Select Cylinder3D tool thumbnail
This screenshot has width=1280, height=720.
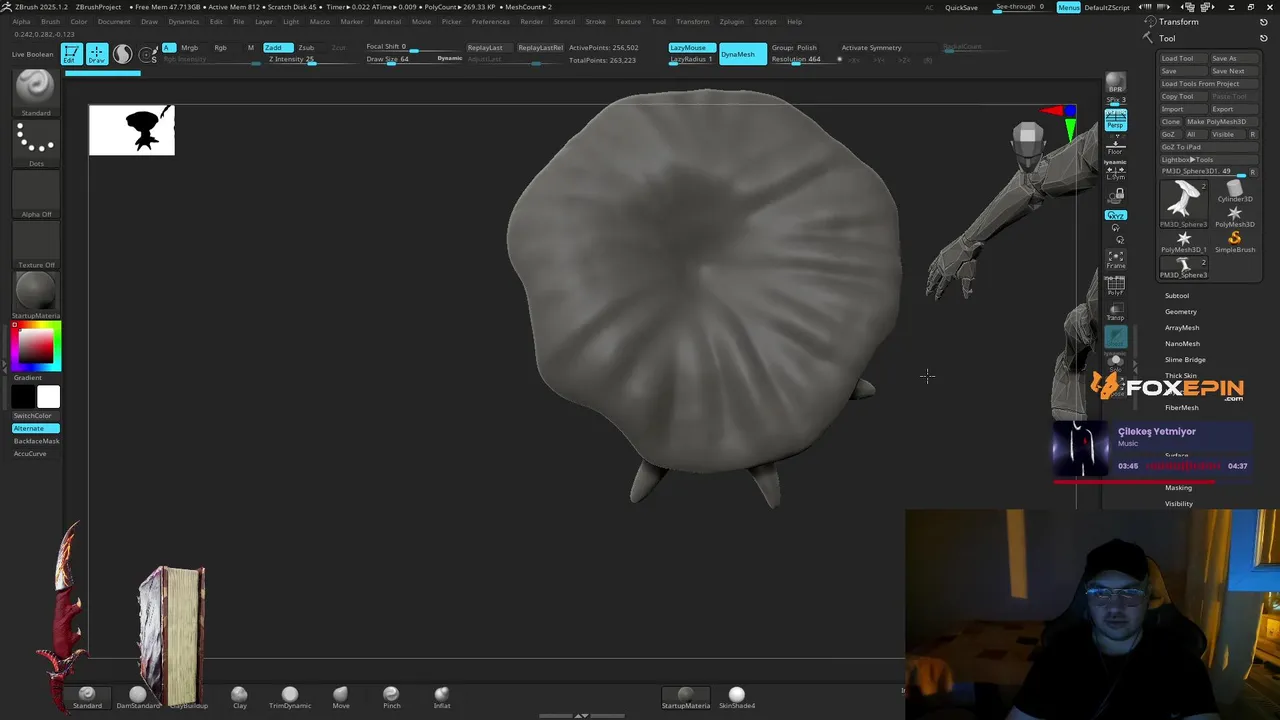pyautogui.click(x=1235, y=191)
